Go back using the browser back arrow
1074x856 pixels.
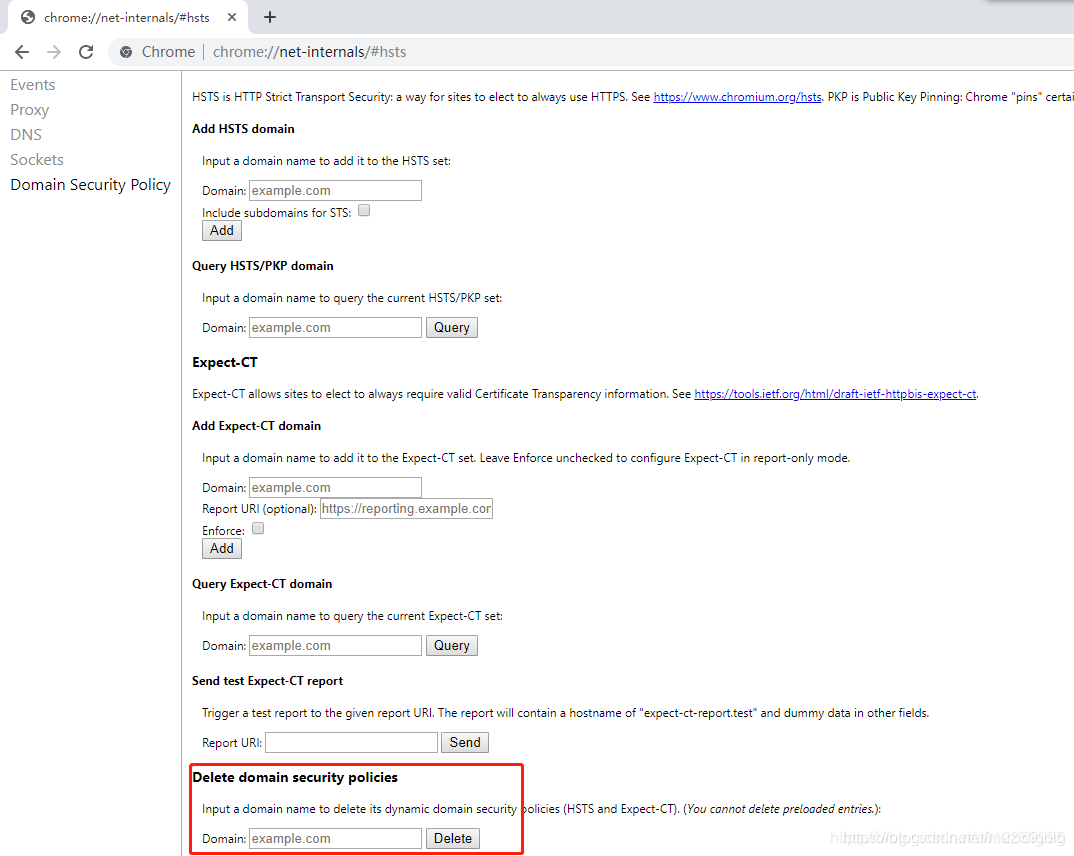click(x=22, y=52)
